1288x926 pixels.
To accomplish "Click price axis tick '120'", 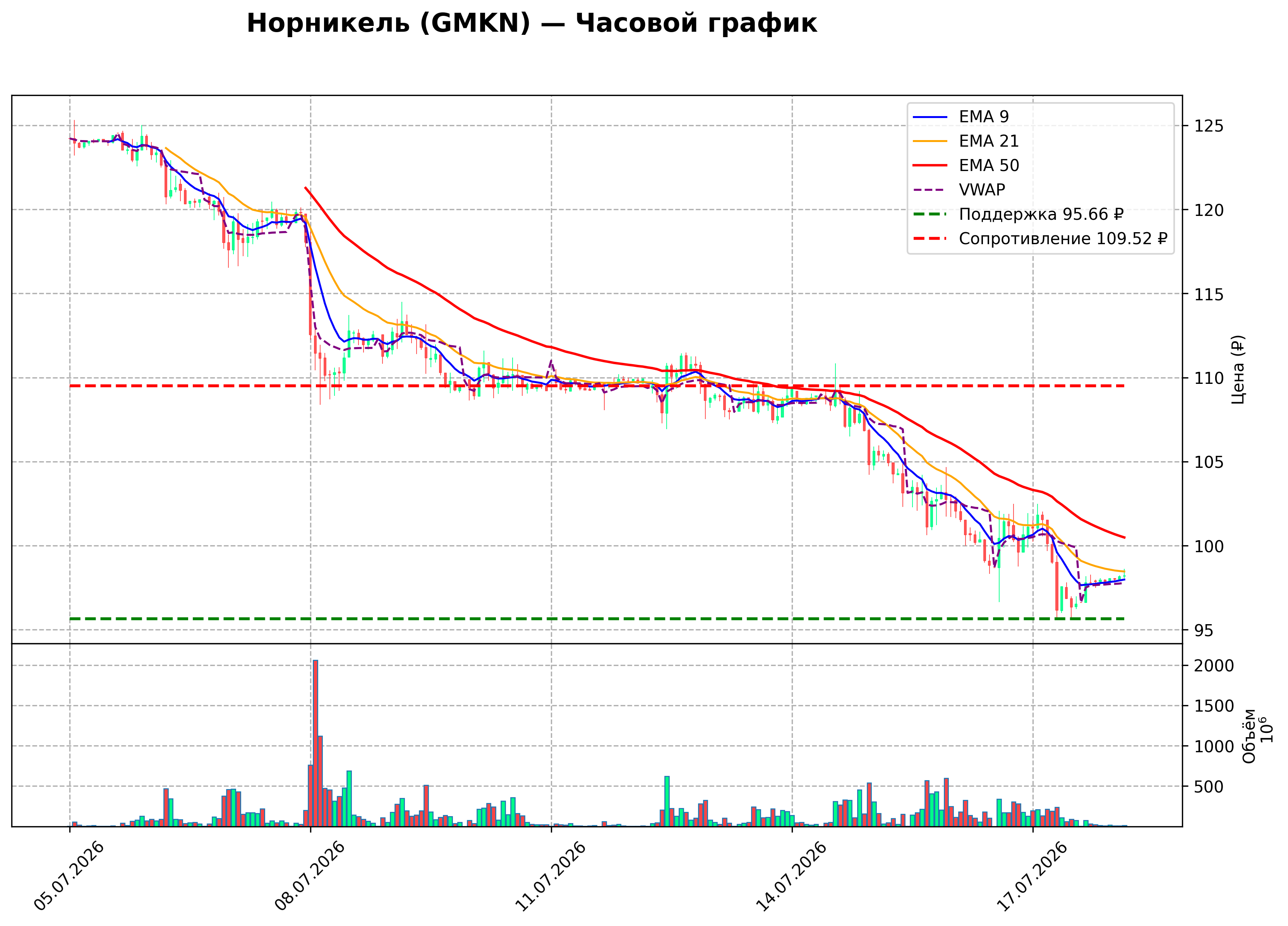I will [1209, 211].
